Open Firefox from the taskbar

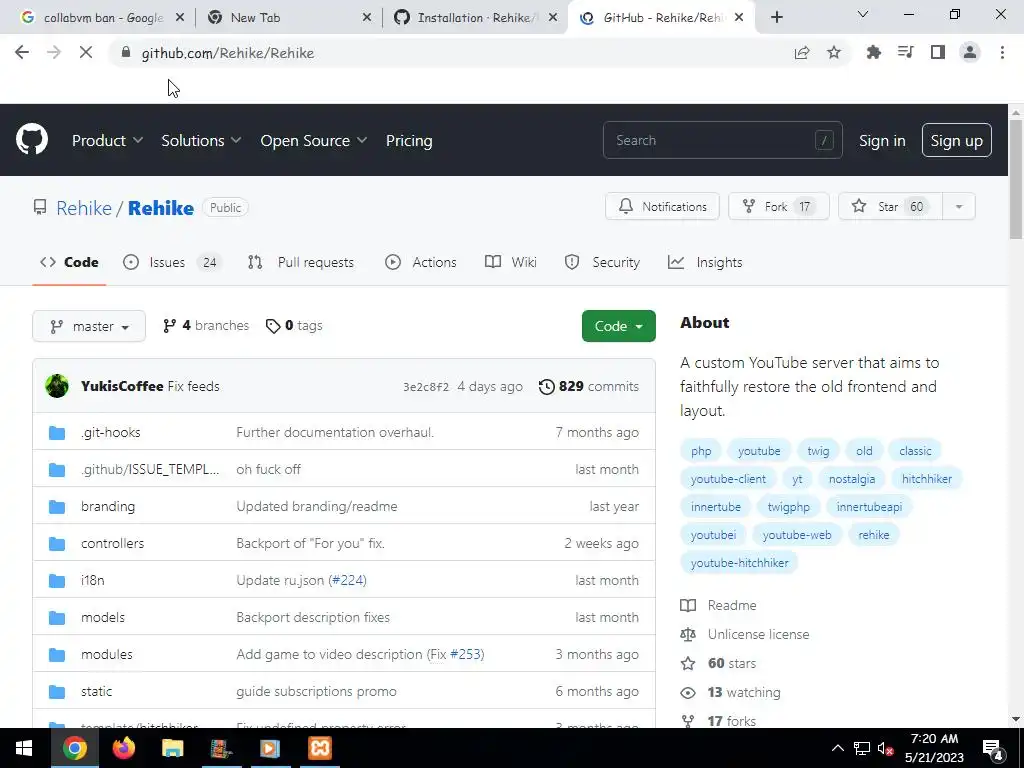pyautogui.click(x=123, y=748)
